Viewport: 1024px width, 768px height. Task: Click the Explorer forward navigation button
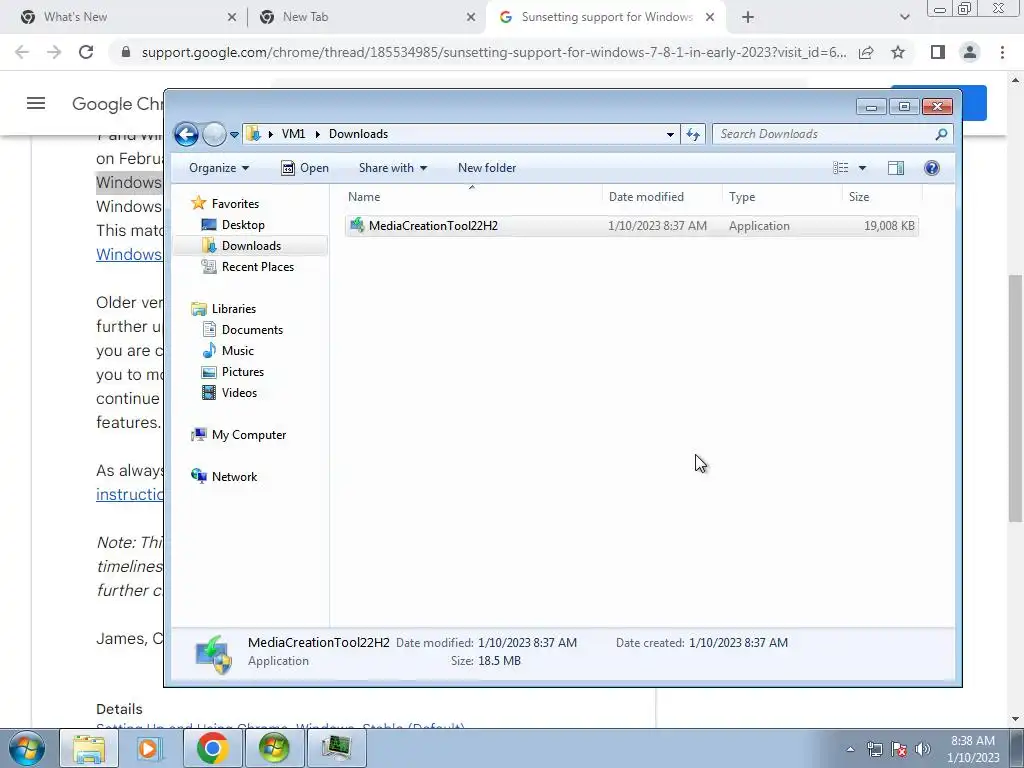[x=214, y=135]
